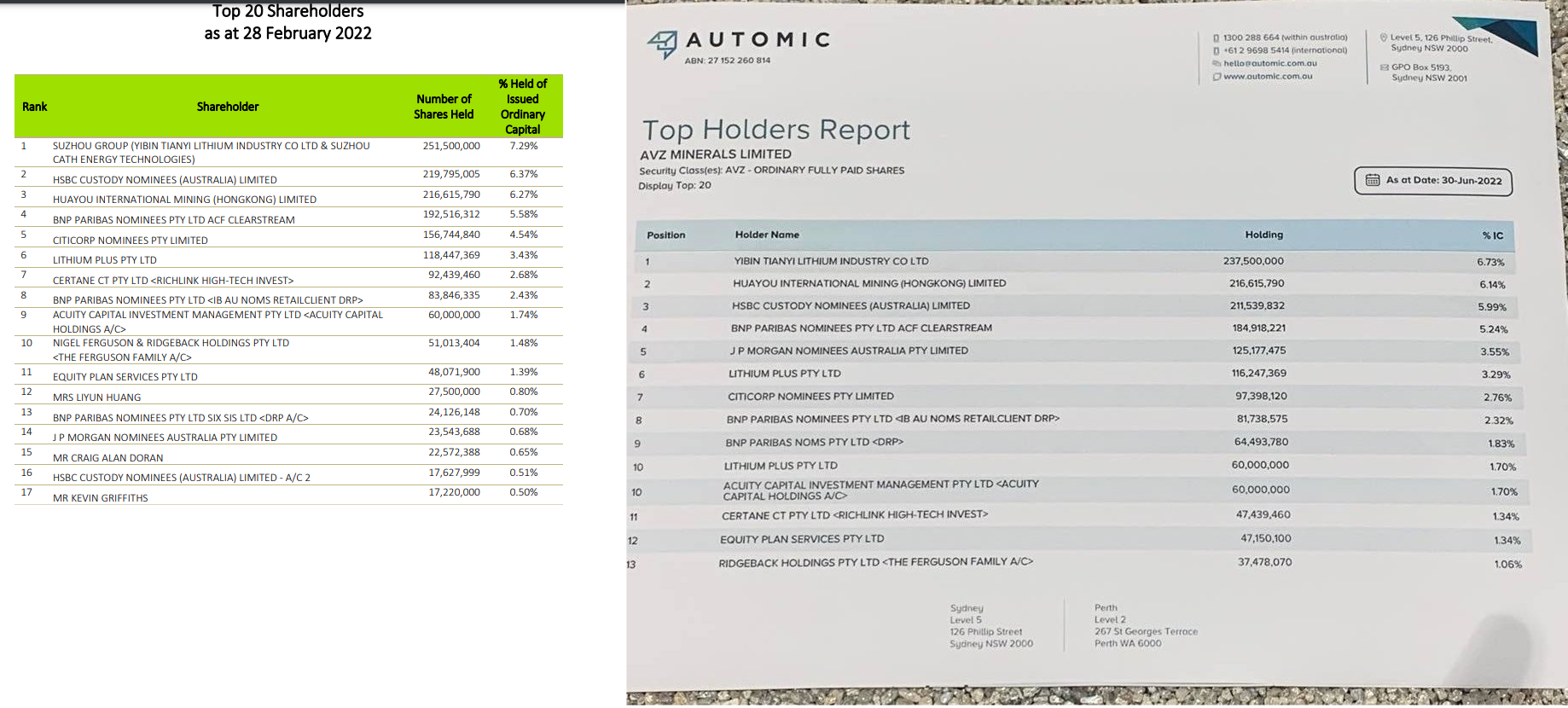This screenshot has width=1568, height=708.
Task: Select the 116,247,369 holding value
Action: (x=1258, y=373)
